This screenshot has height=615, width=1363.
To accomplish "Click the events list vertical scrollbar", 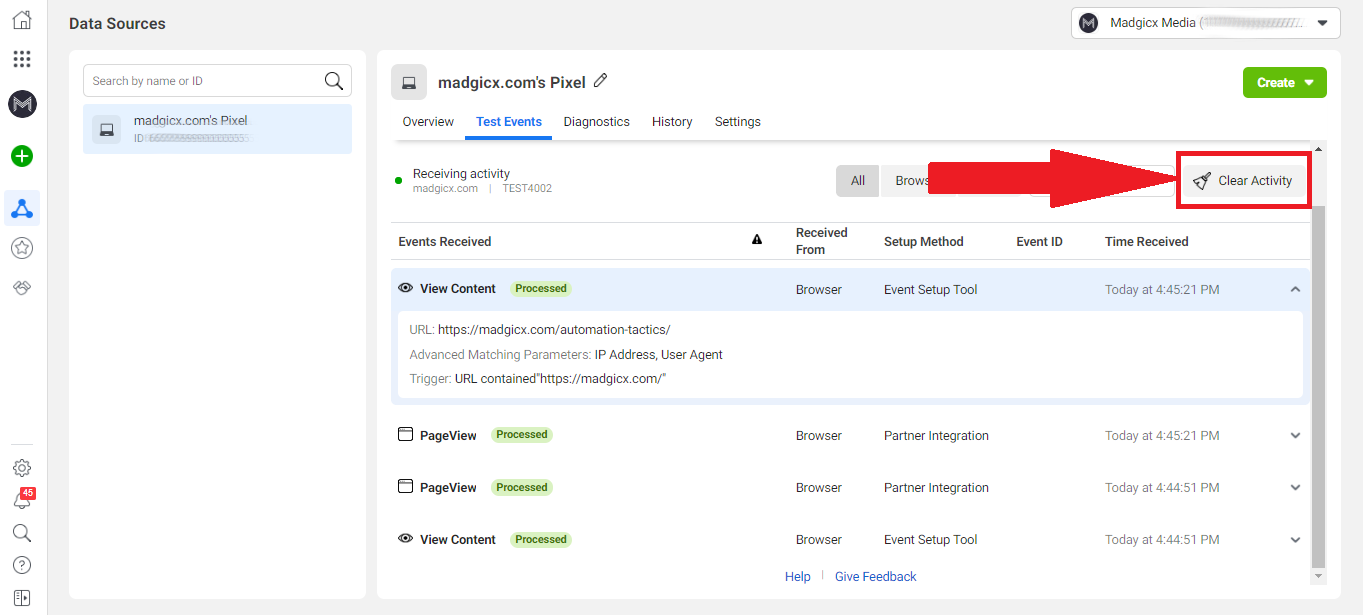I will [1318, 385].
